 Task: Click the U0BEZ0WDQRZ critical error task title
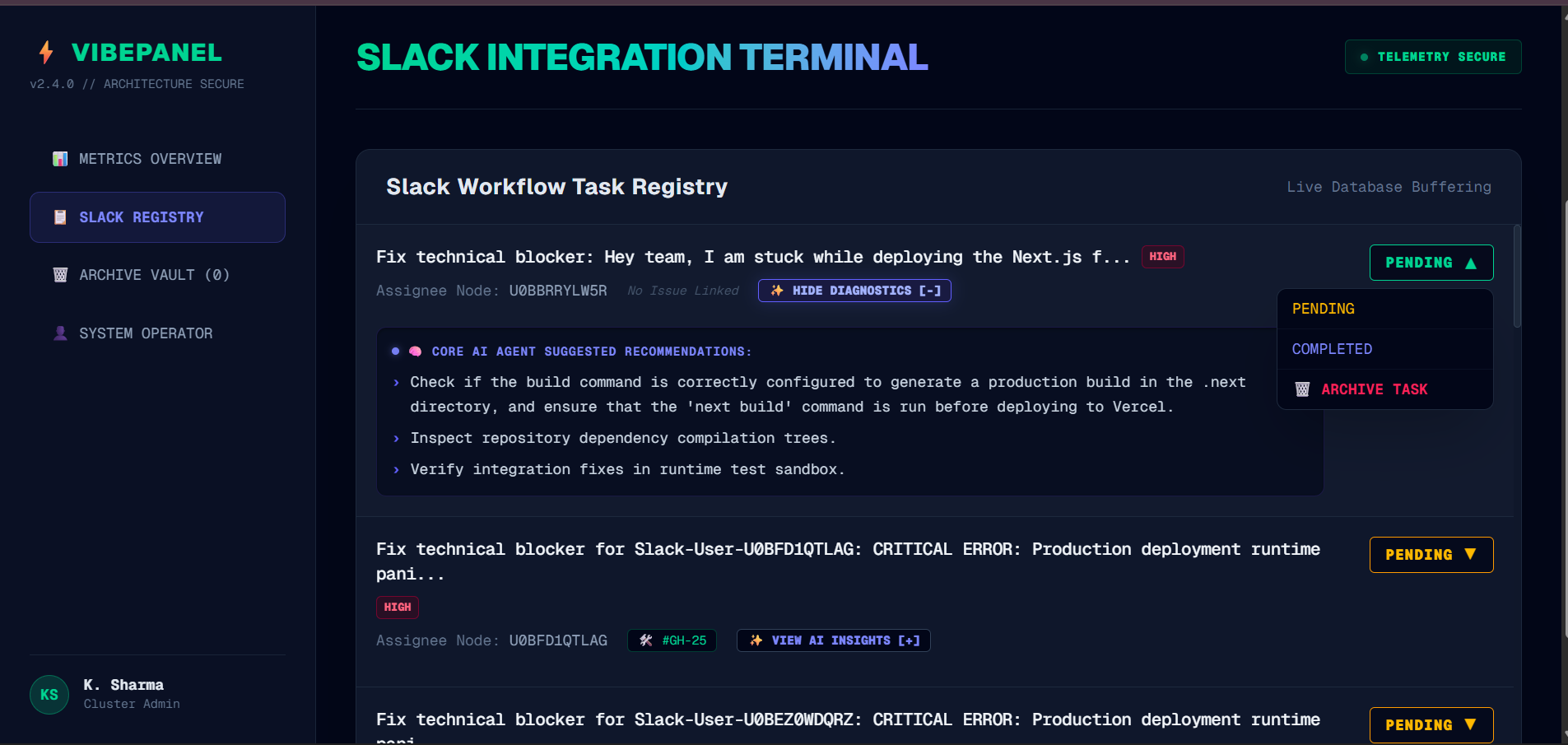coord(848,727)
